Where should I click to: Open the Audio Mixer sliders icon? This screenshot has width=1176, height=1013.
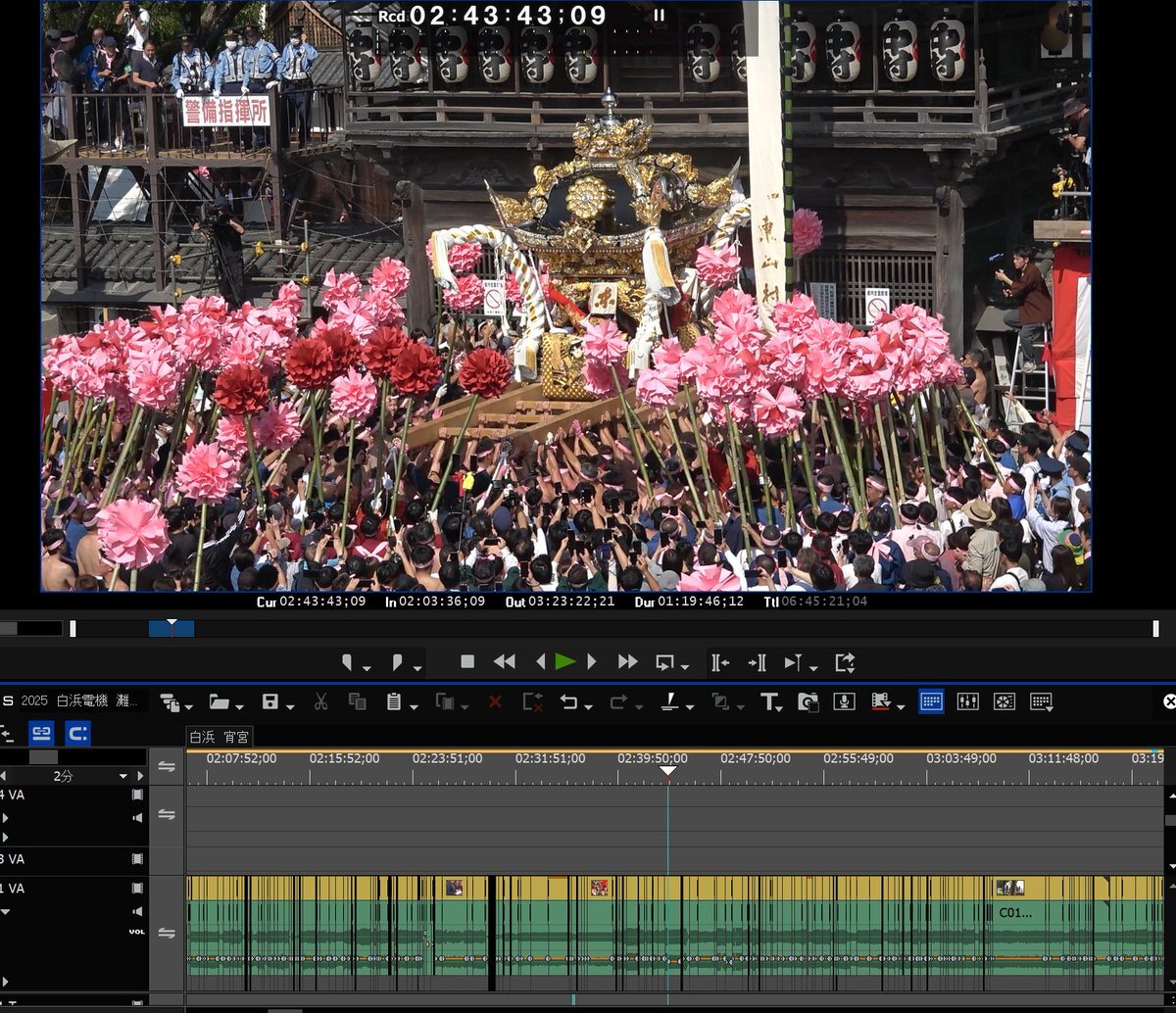967,701
